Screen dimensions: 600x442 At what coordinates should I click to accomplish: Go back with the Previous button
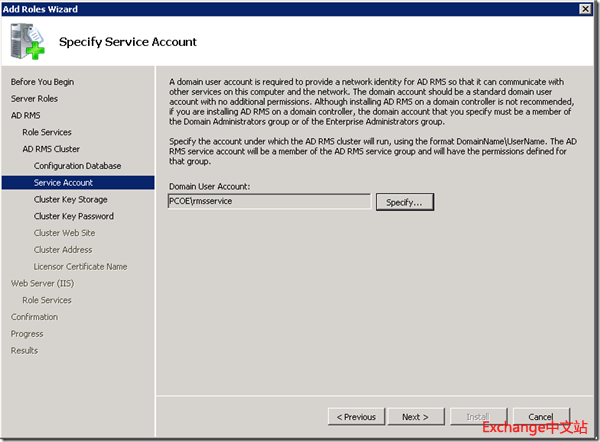click(x=356, y=417)
